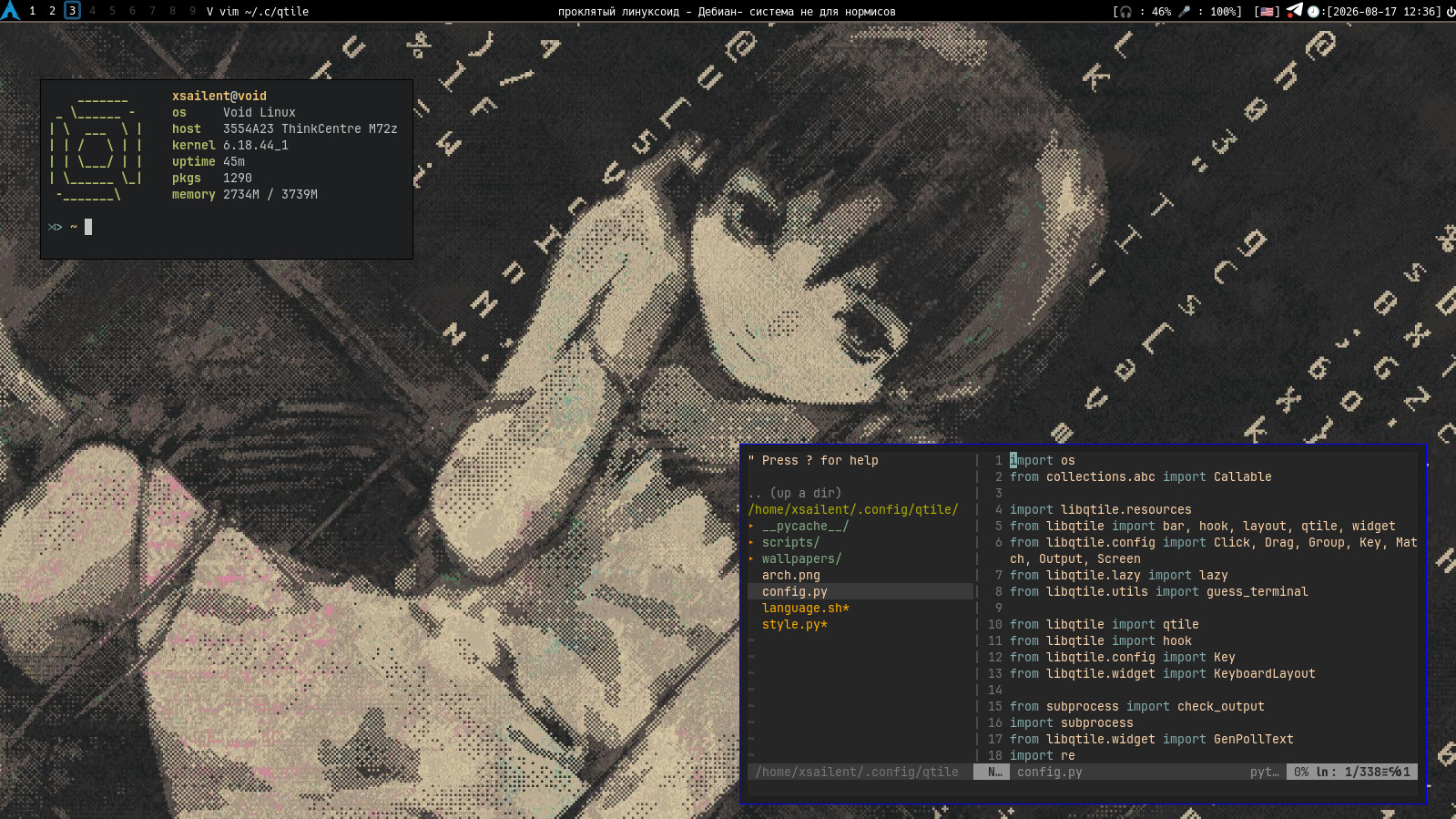Go up a dir in NERDTree

pyautogui.click(x=794, y=493)
